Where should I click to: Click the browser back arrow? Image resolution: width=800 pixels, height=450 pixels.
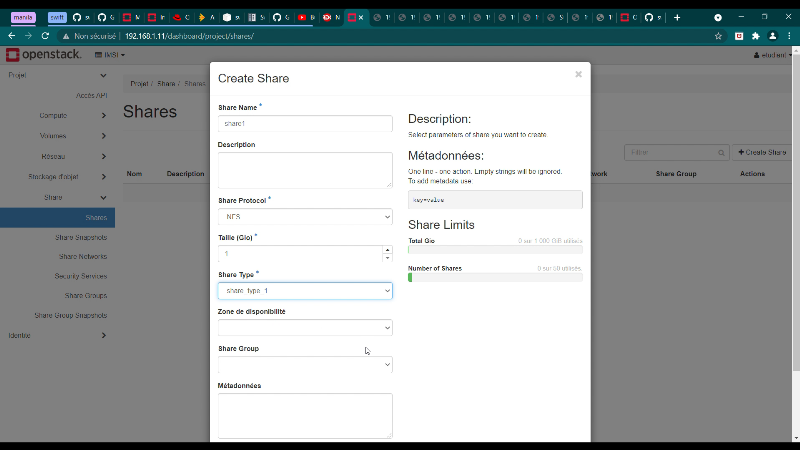(12, 35)
